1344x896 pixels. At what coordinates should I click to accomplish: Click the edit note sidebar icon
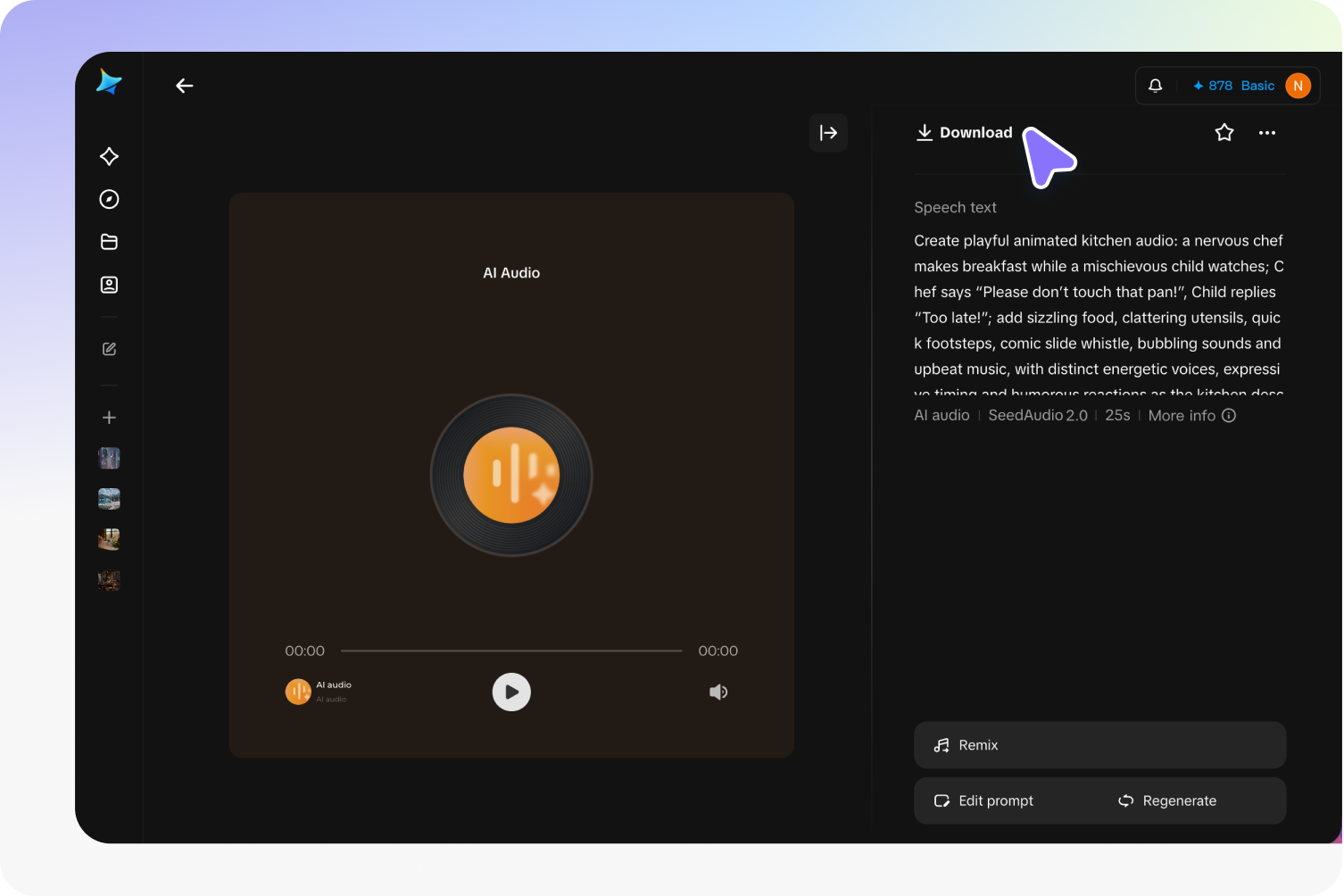(x=109, y=349)
